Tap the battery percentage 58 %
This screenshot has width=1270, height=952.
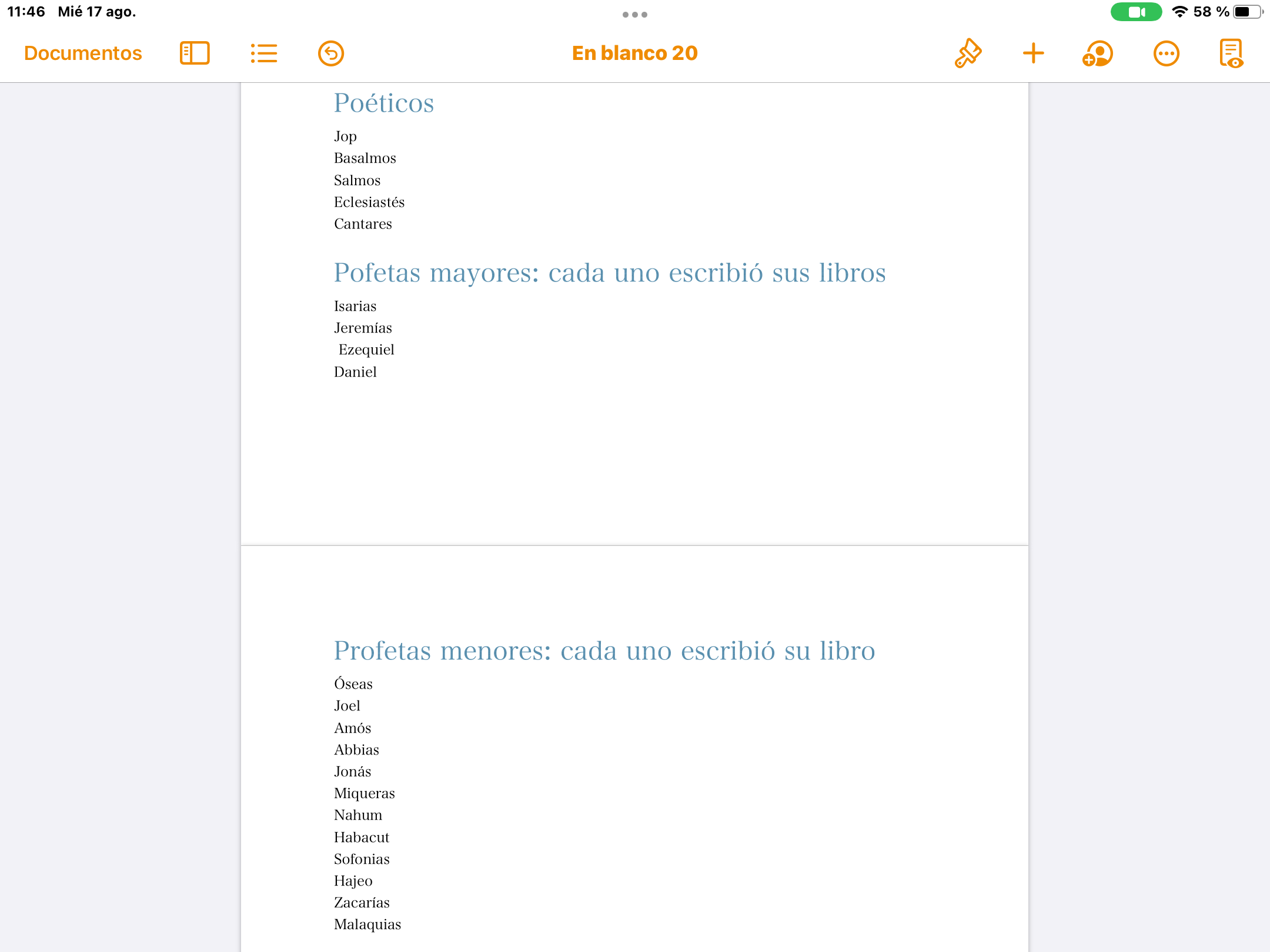[x=1211, y=12]
